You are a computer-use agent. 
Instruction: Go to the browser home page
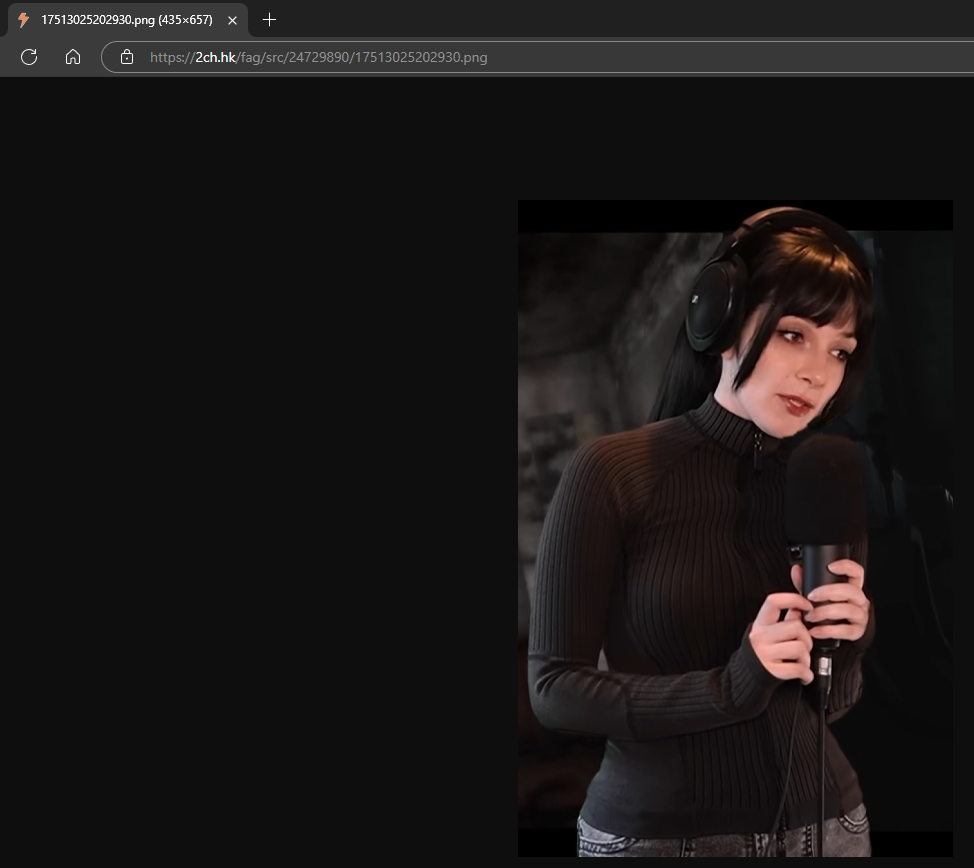(73, 57)
